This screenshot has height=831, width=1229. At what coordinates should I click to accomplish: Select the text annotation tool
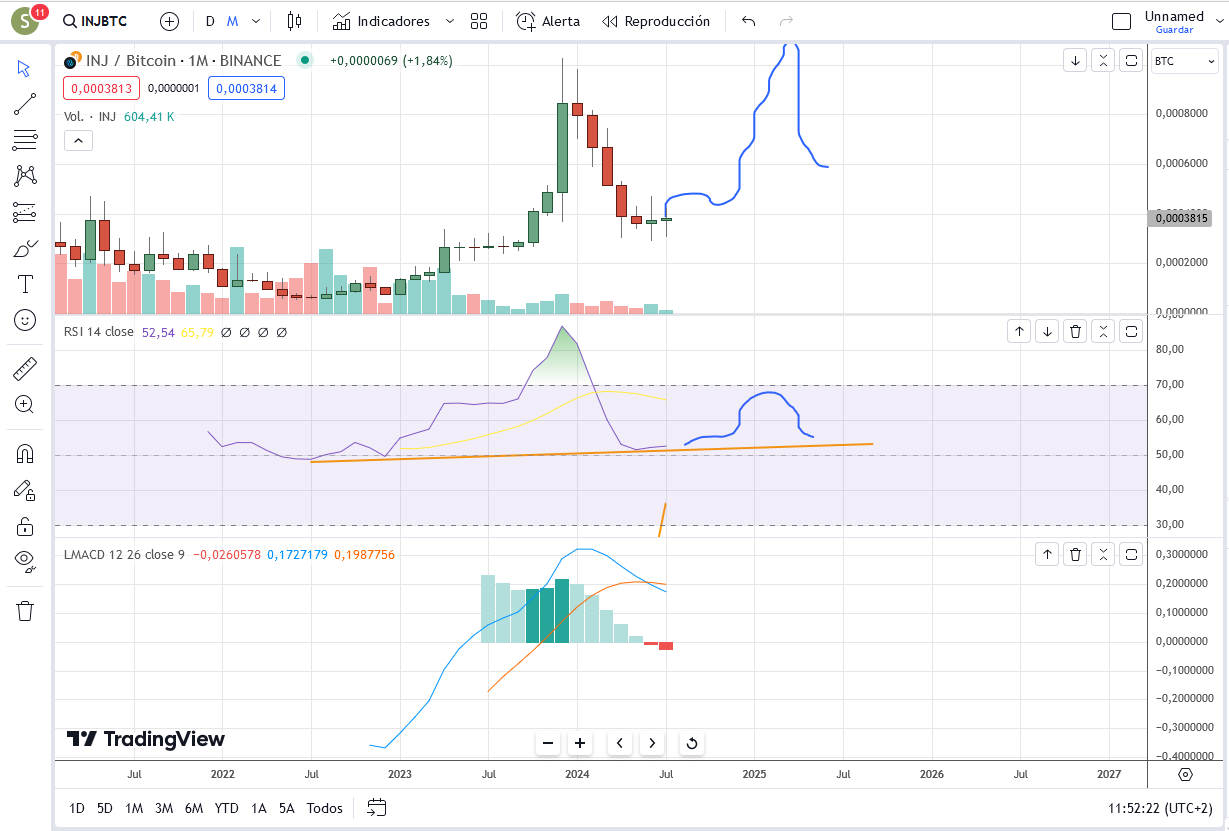25,284
